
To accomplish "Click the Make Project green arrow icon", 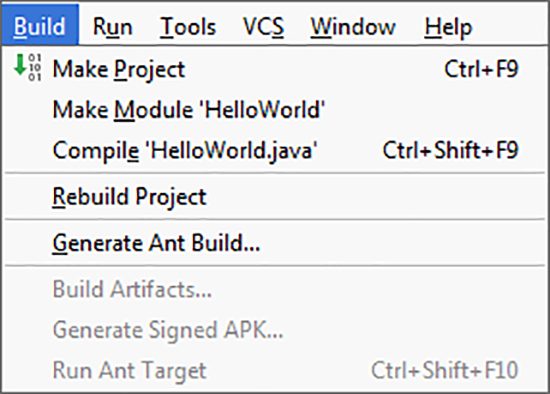I will click(20, 65).
